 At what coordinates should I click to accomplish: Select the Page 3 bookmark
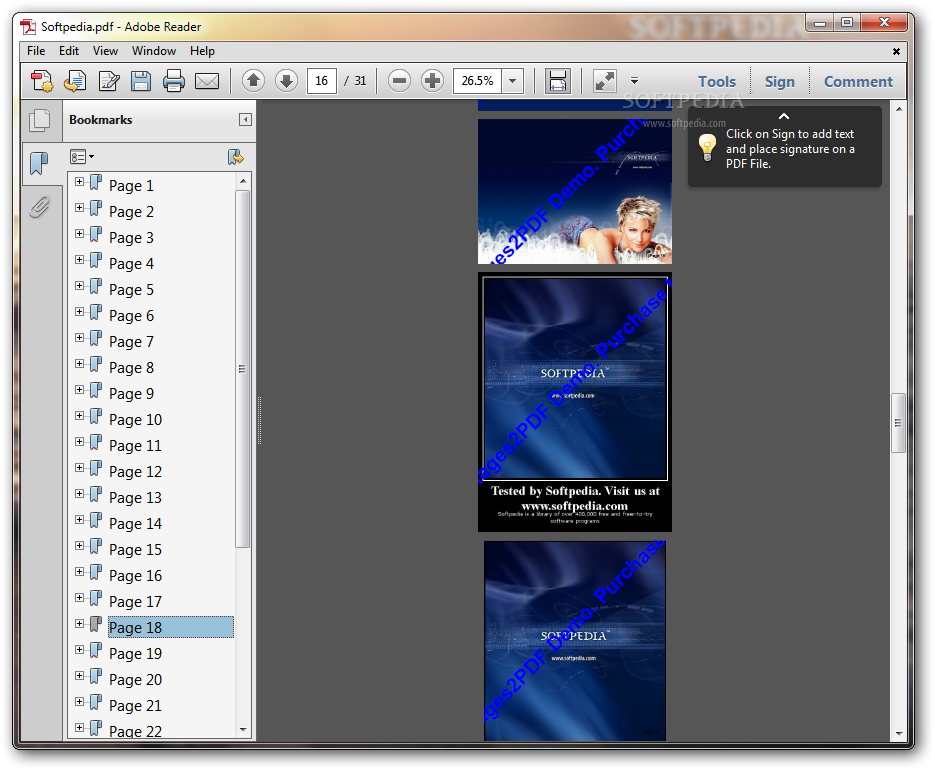click(131, 238)
